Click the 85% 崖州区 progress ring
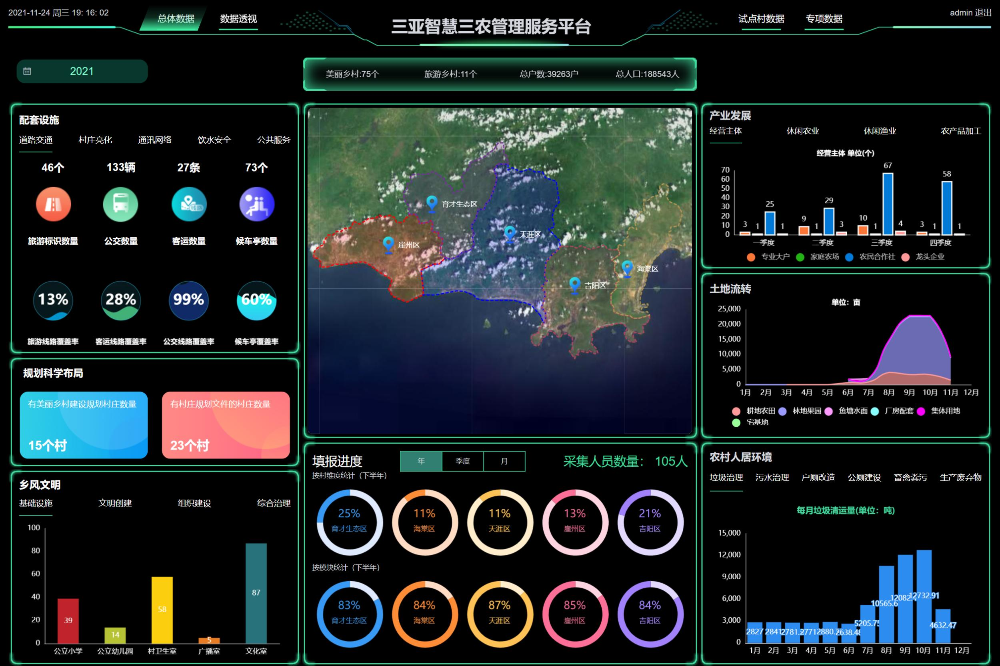 [575, 614]
